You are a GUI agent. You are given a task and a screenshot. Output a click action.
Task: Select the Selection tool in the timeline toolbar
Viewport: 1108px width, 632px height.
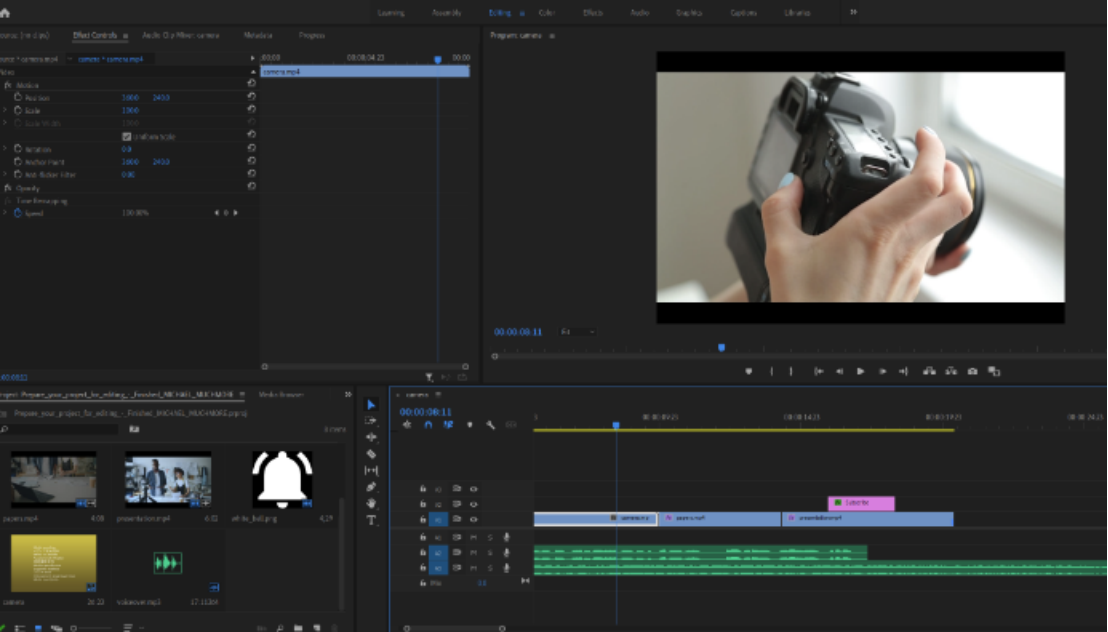[x=371, y=404]
